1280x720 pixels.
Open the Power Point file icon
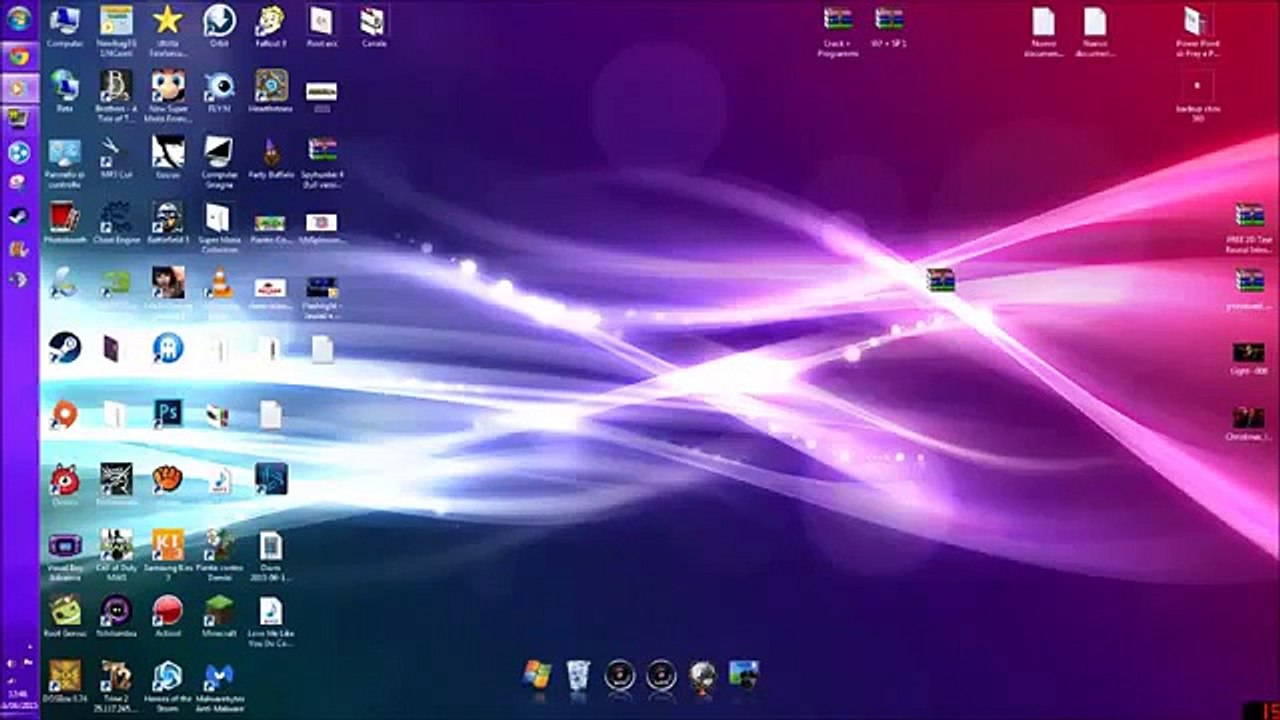coord(1197,30)
